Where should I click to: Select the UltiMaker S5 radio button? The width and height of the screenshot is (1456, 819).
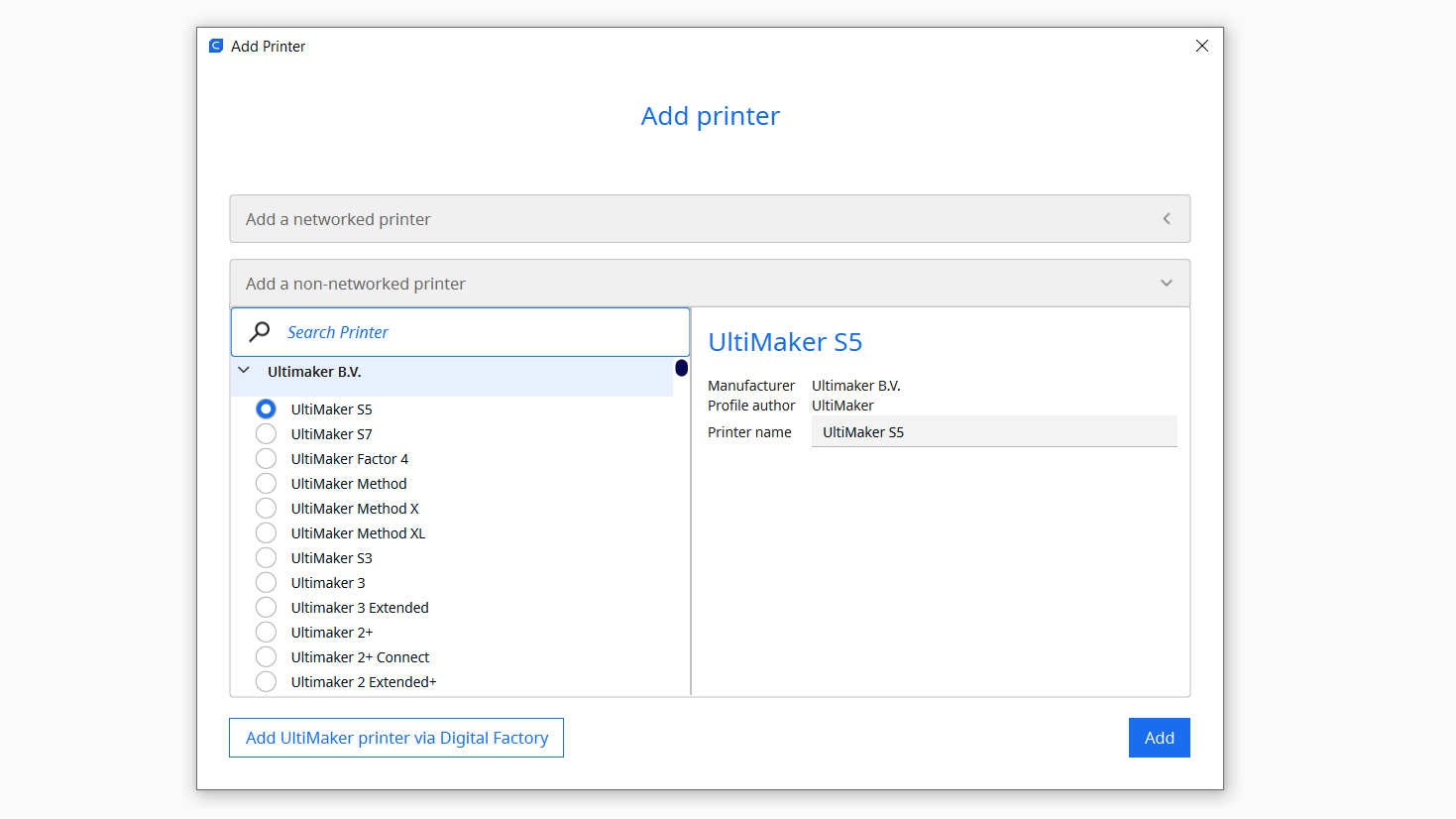tap(266, 409)
